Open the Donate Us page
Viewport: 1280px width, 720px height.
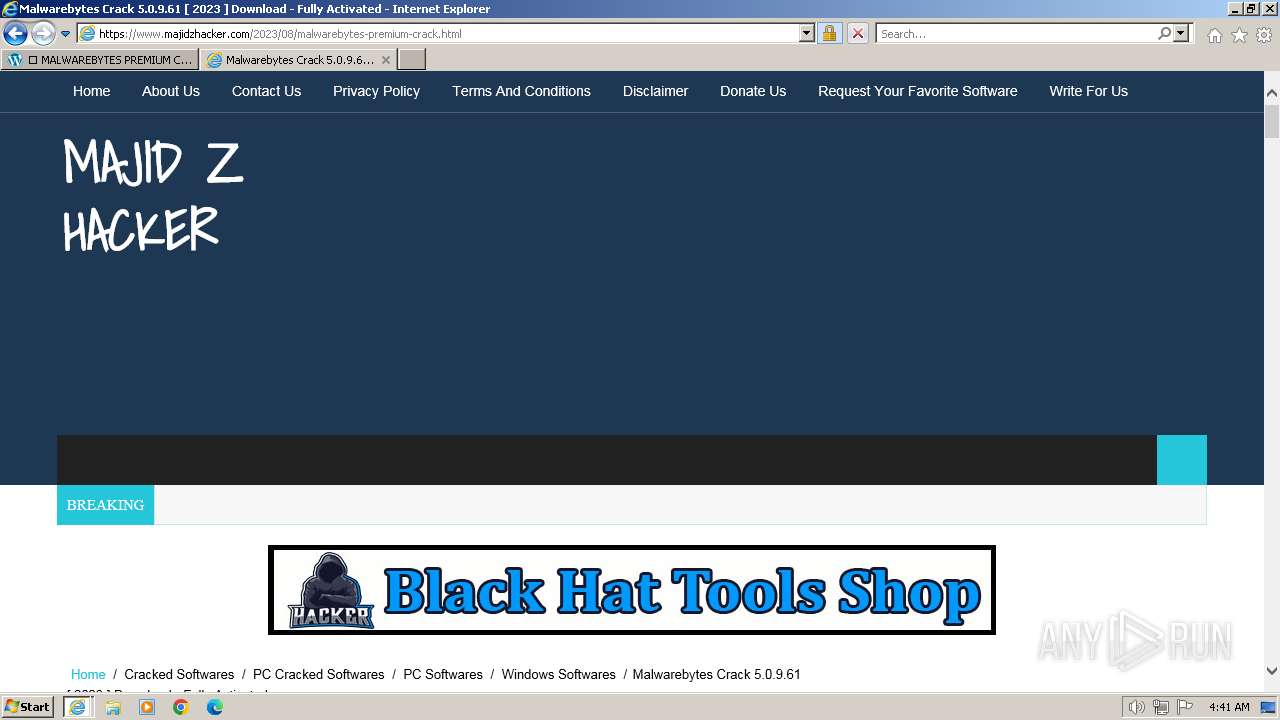(753, 91)
